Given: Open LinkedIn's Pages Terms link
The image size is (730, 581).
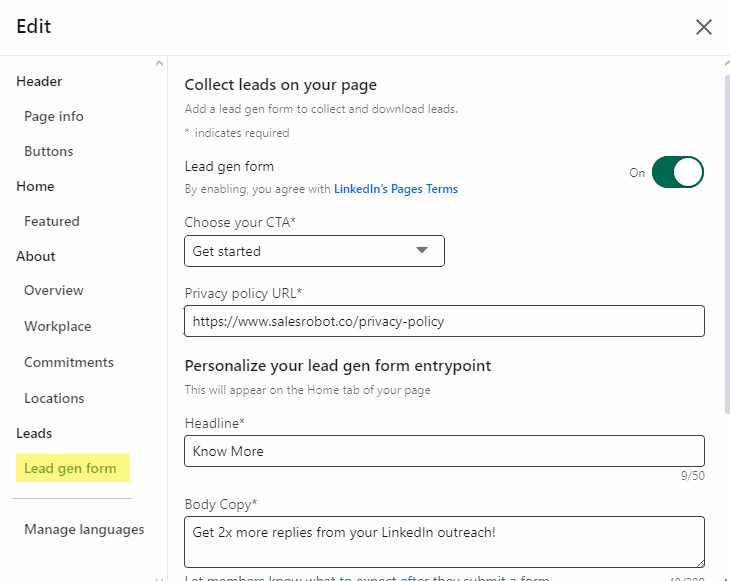Looking at the screenshot, I should pyautogui.click(x=396, y=189).
